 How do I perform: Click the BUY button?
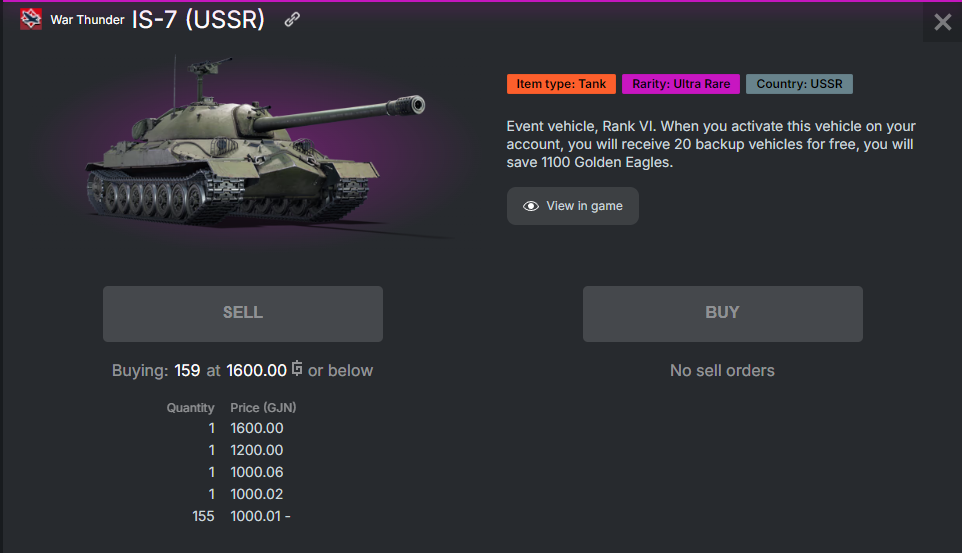click(723, 314)
